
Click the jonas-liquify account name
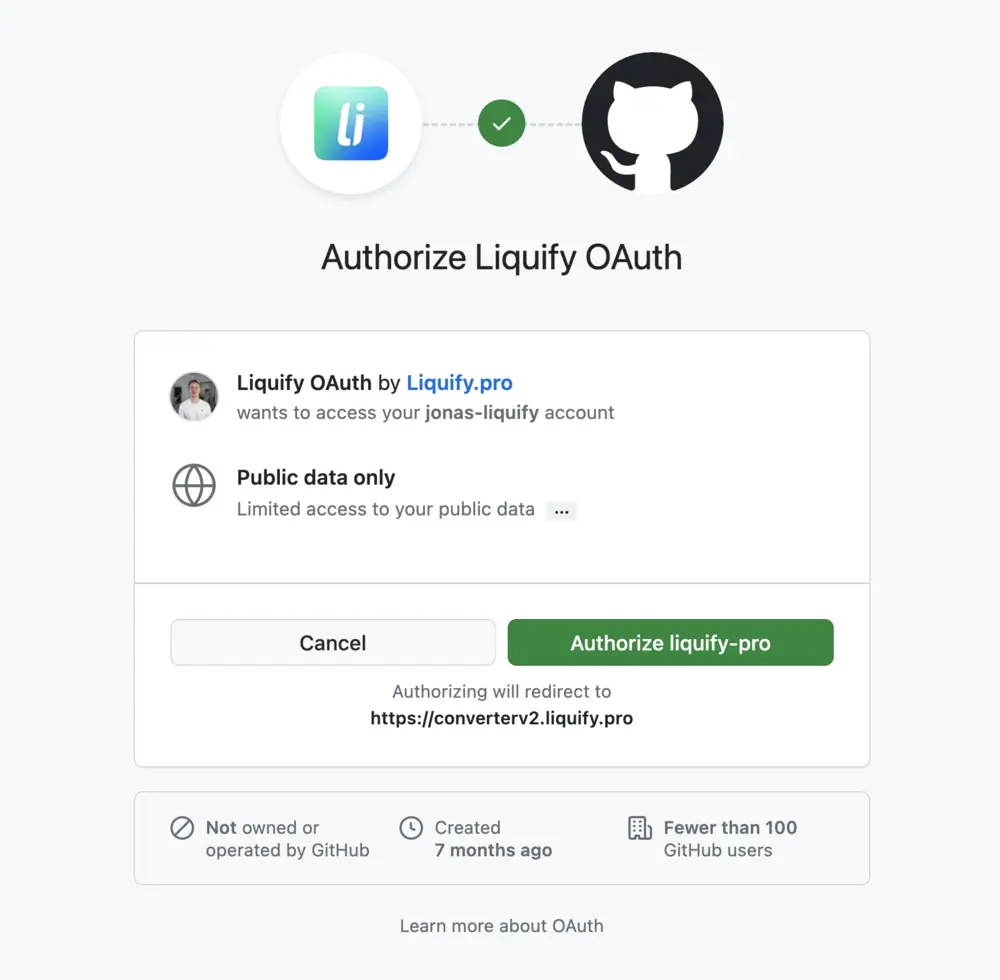482,413
